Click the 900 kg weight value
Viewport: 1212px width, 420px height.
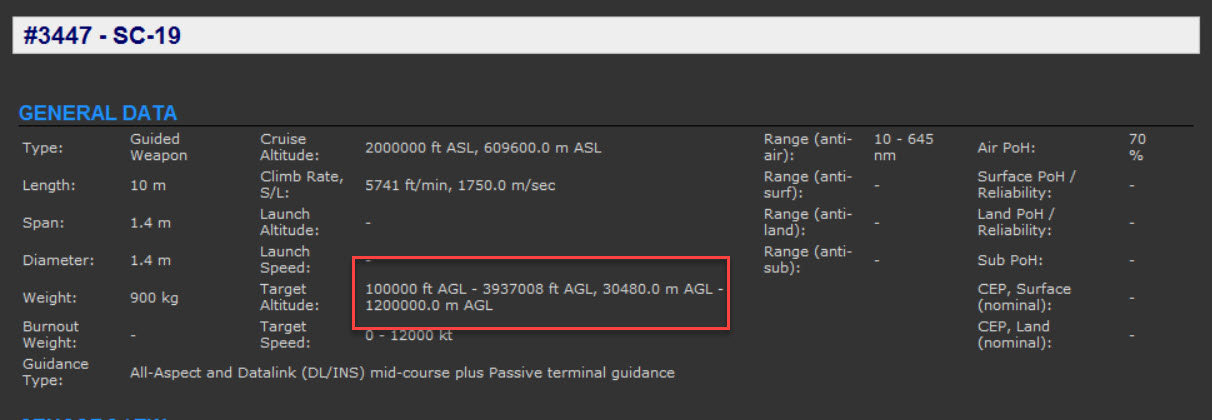(150, 297)
